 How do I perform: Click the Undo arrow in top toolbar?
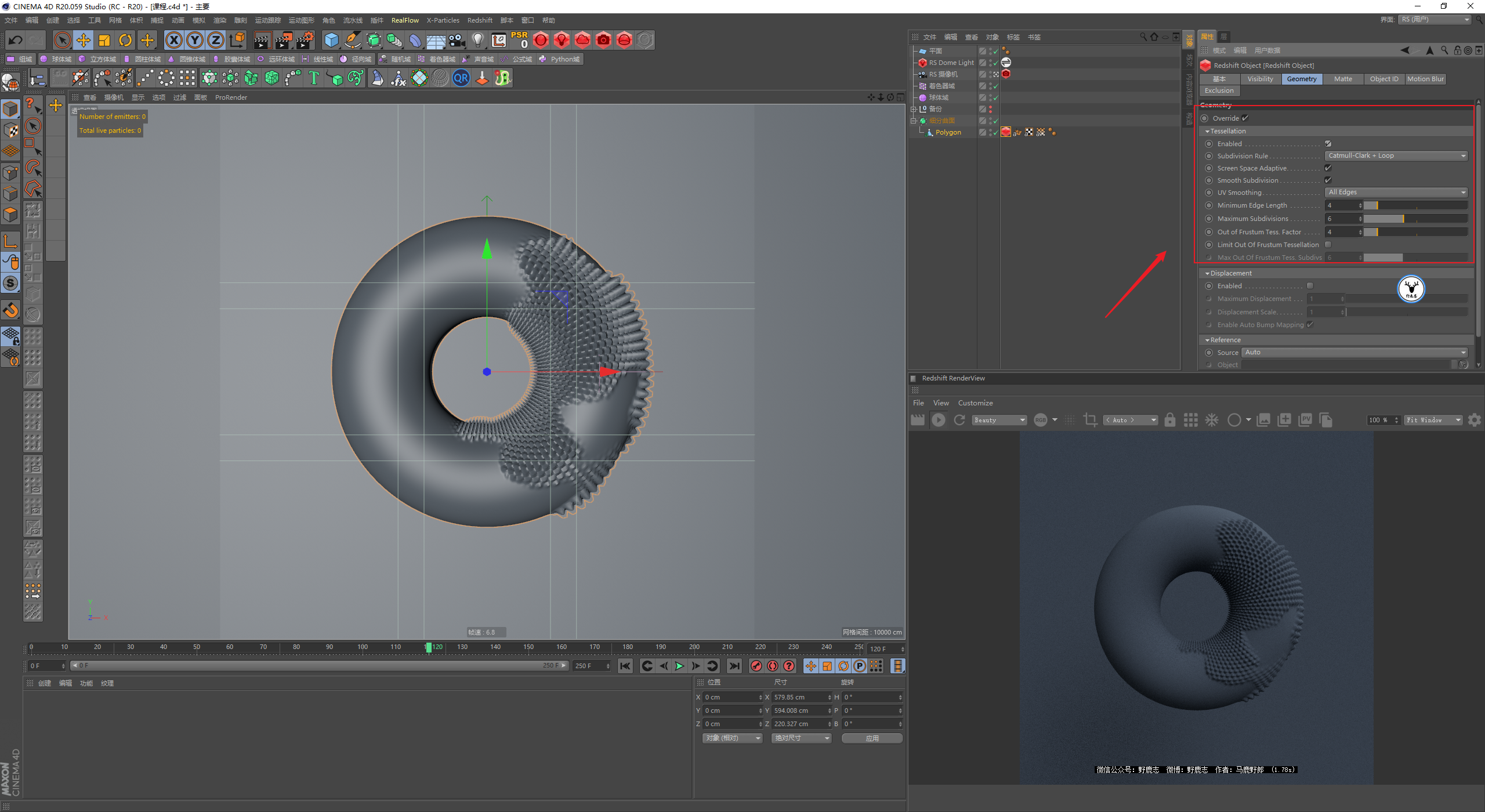click(x=16, y=40)
